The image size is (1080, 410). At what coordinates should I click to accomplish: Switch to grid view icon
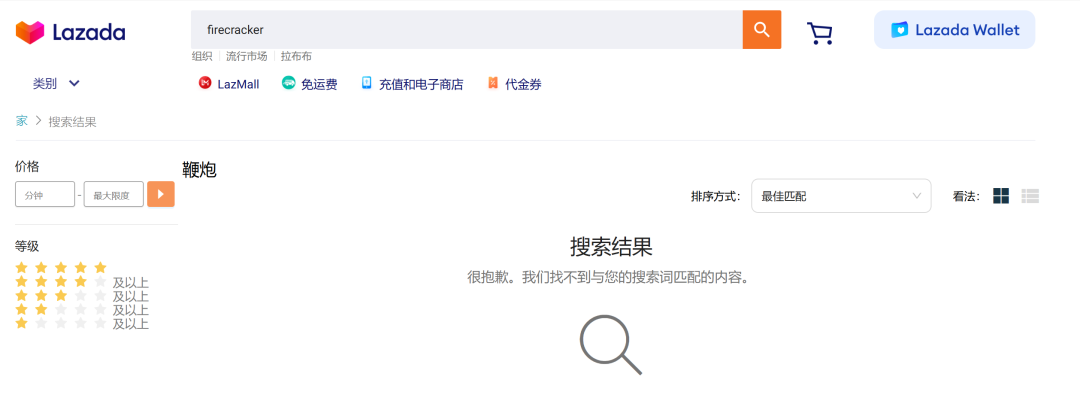point(1001,196)
